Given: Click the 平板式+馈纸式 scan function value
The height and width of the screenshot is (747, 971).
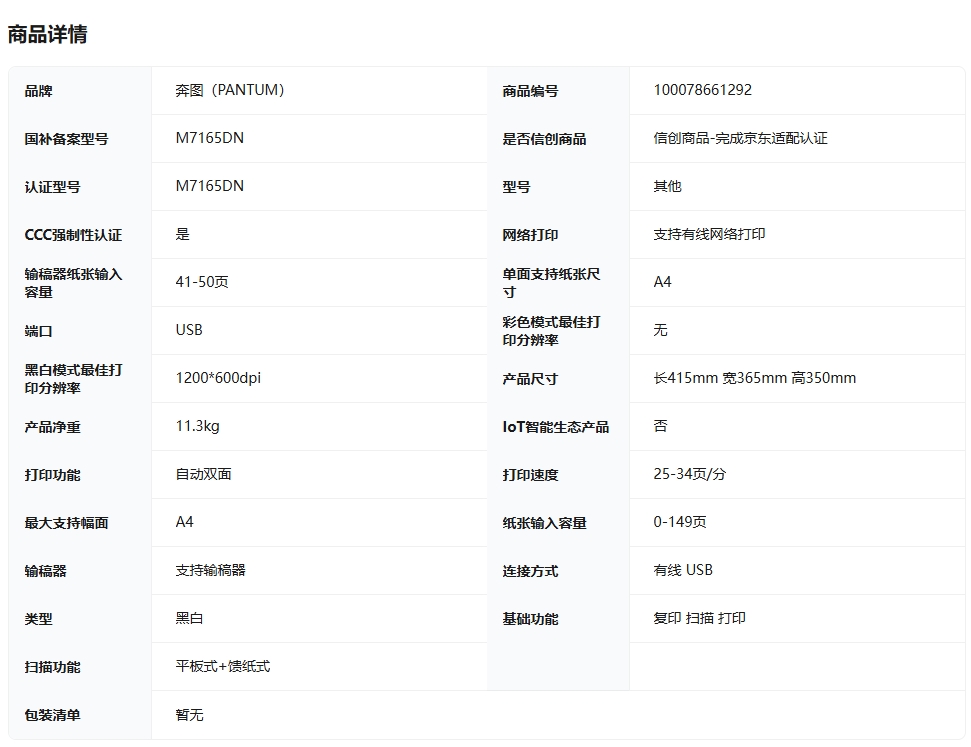Looking at the screenshot, I should tap(223, 666).
